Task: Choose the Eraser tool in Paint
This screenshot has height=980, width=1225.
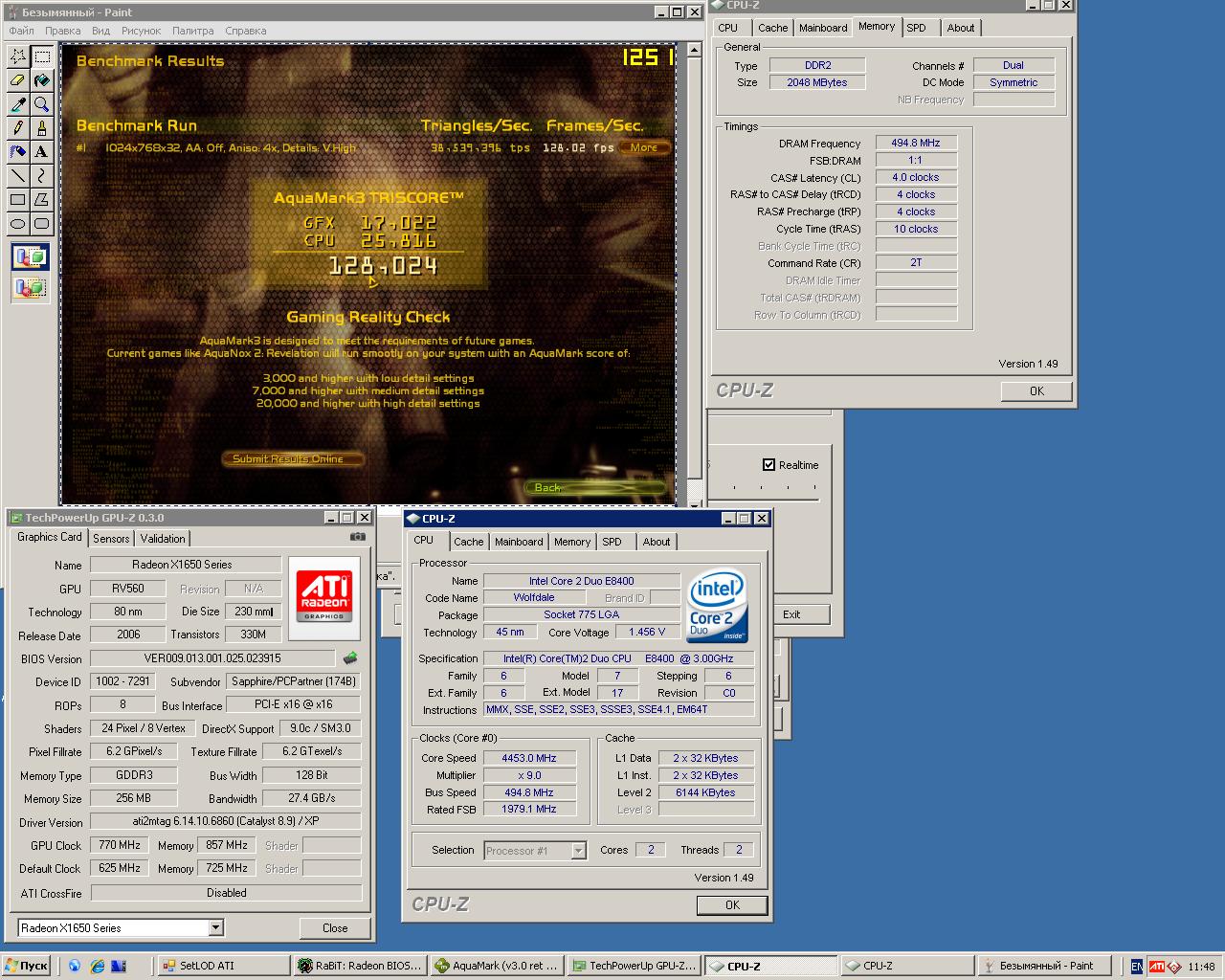Action: point(18,80)
